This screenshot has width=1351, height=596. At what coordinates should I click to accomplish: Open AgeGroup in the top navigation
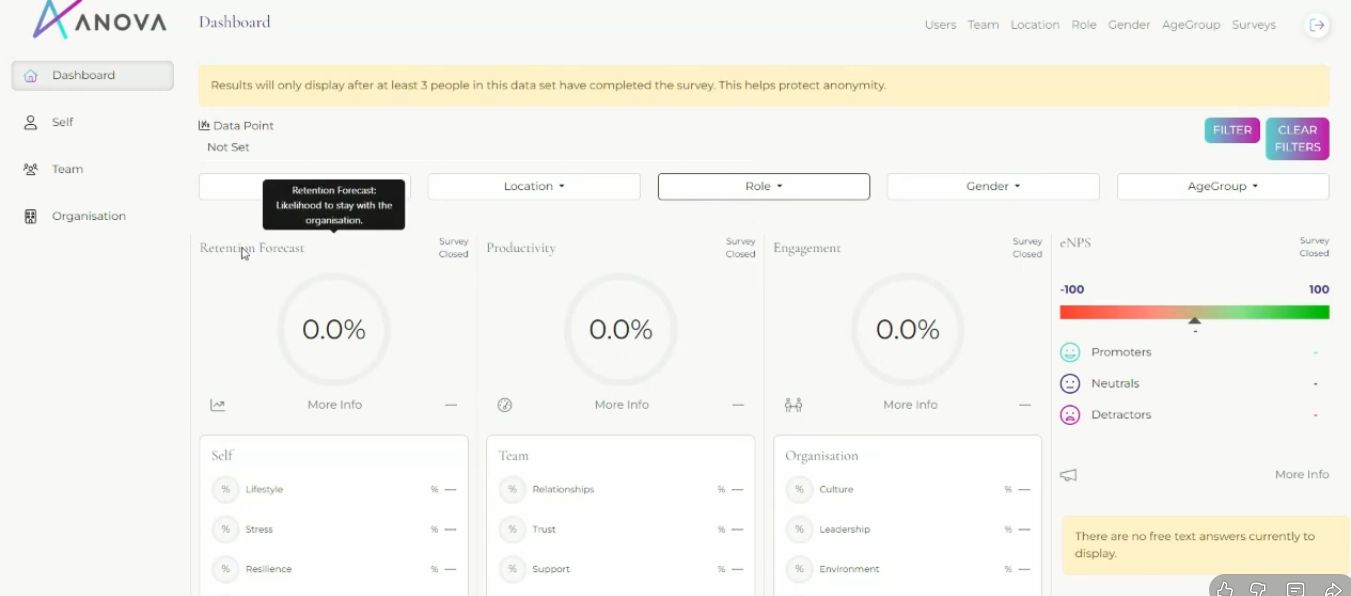click(x=1191, y=25)
